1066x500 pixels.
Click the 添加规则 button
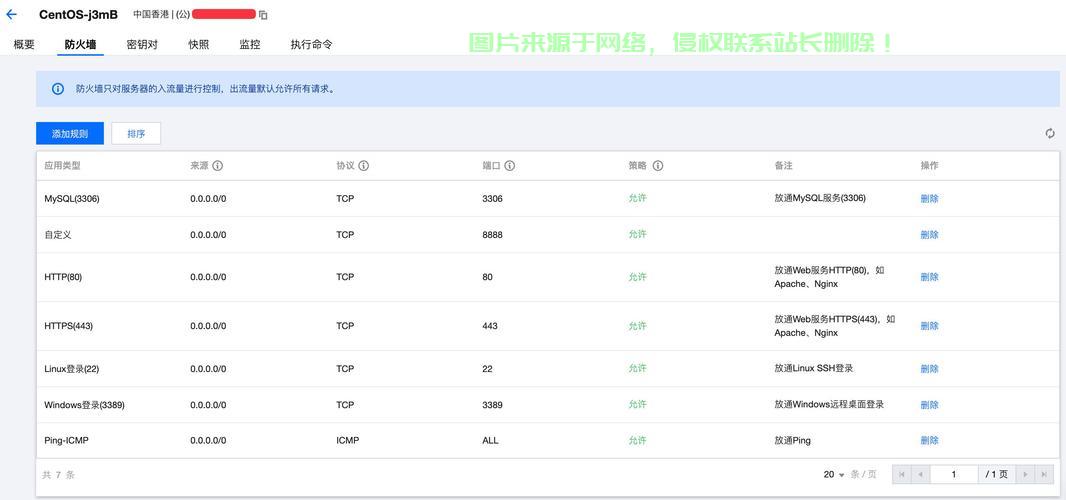click(x=70, y=133)
